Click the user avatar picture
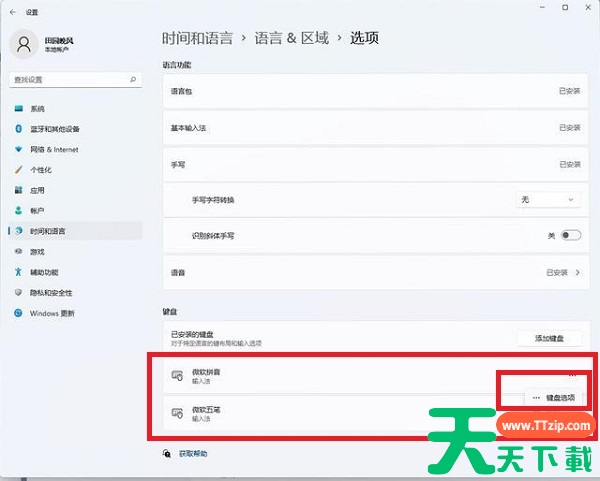This screenshot has height=481, width=600. [24, 44]
